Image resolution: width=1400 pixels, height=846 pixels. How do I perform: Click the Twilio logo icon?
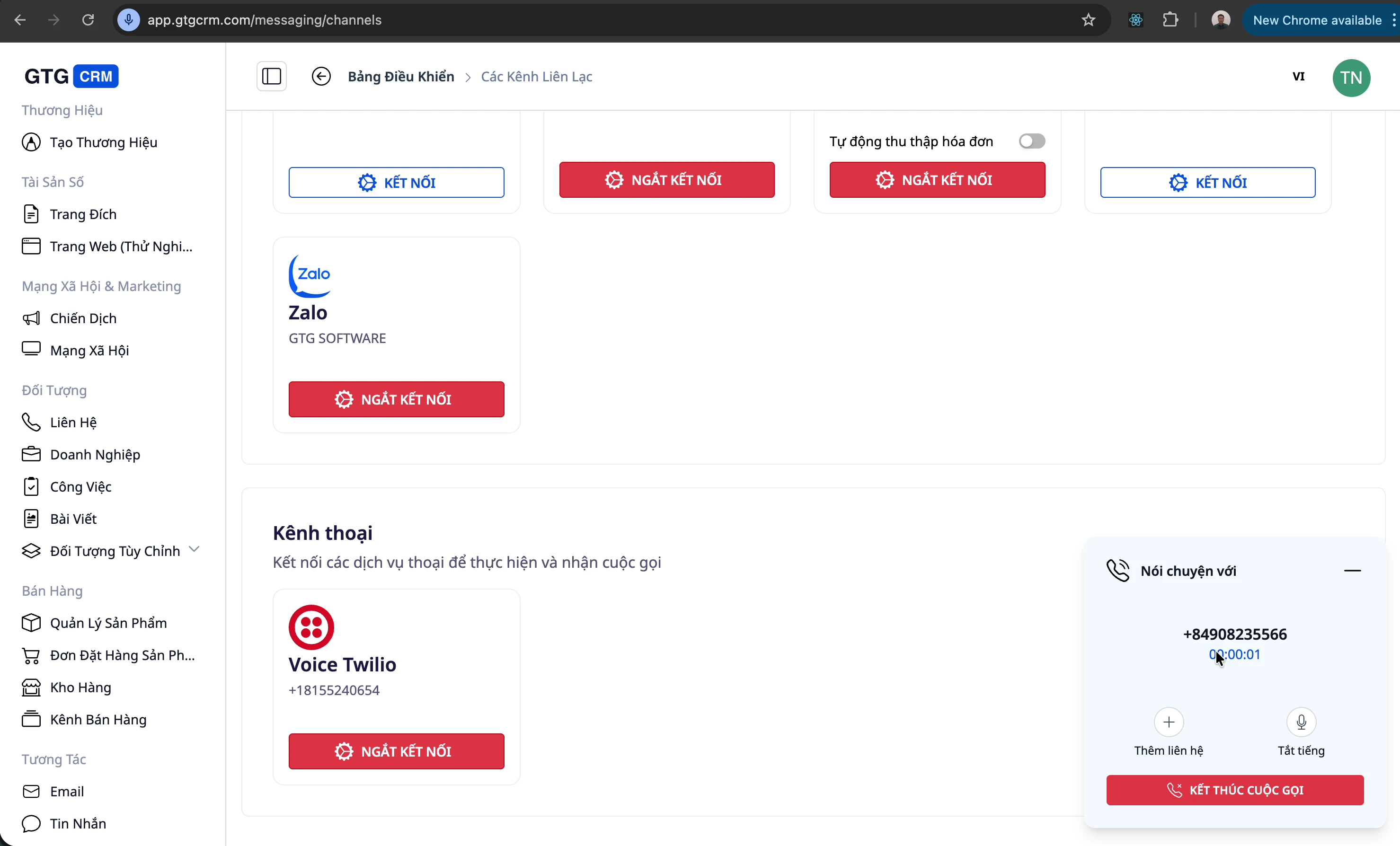pyautogui.click(x=311, y=627)
